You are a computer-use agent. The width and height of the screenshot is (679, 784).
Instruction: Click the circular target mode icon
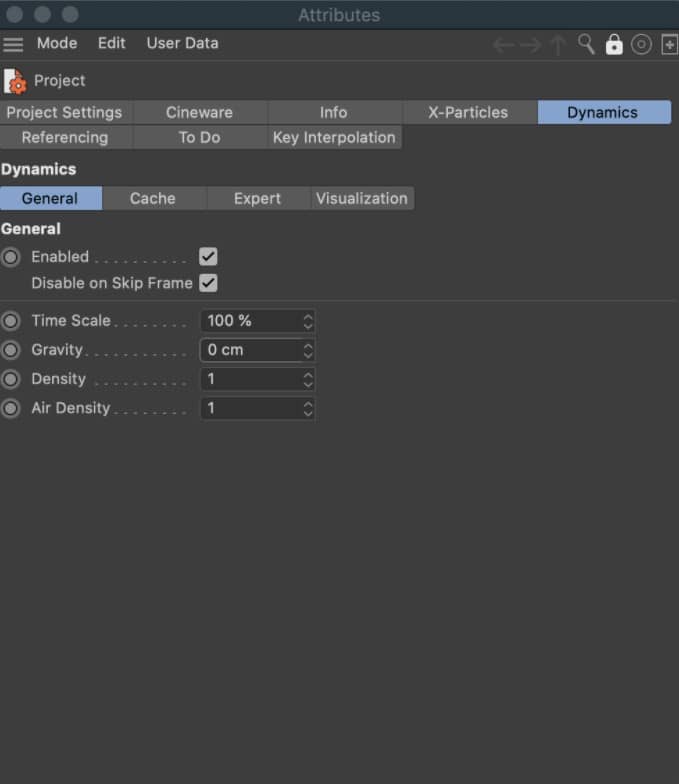(x=642, y=44)
